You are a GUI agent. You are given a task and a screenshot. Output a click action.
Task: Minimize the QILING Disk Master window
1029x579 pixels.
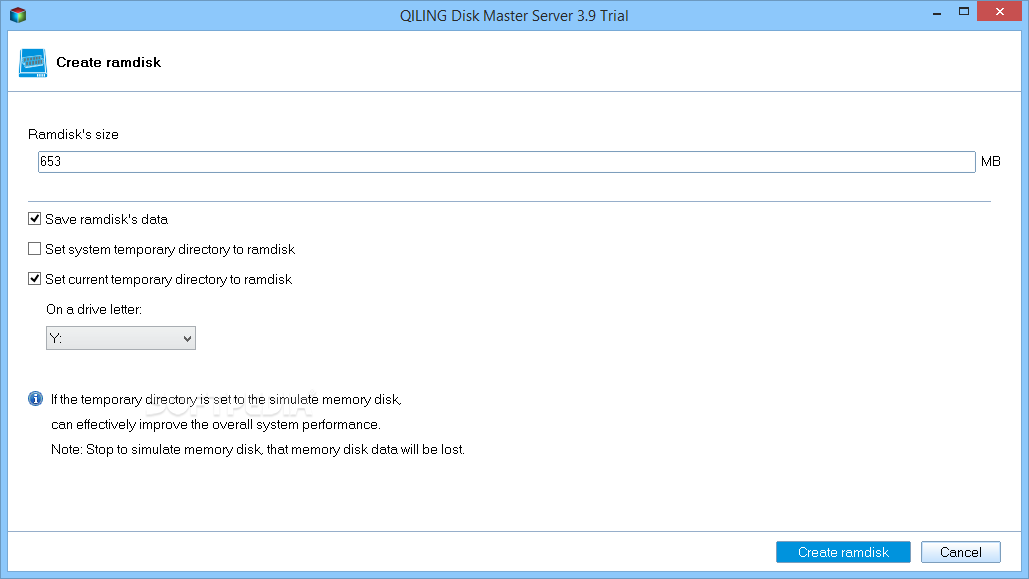937,12
